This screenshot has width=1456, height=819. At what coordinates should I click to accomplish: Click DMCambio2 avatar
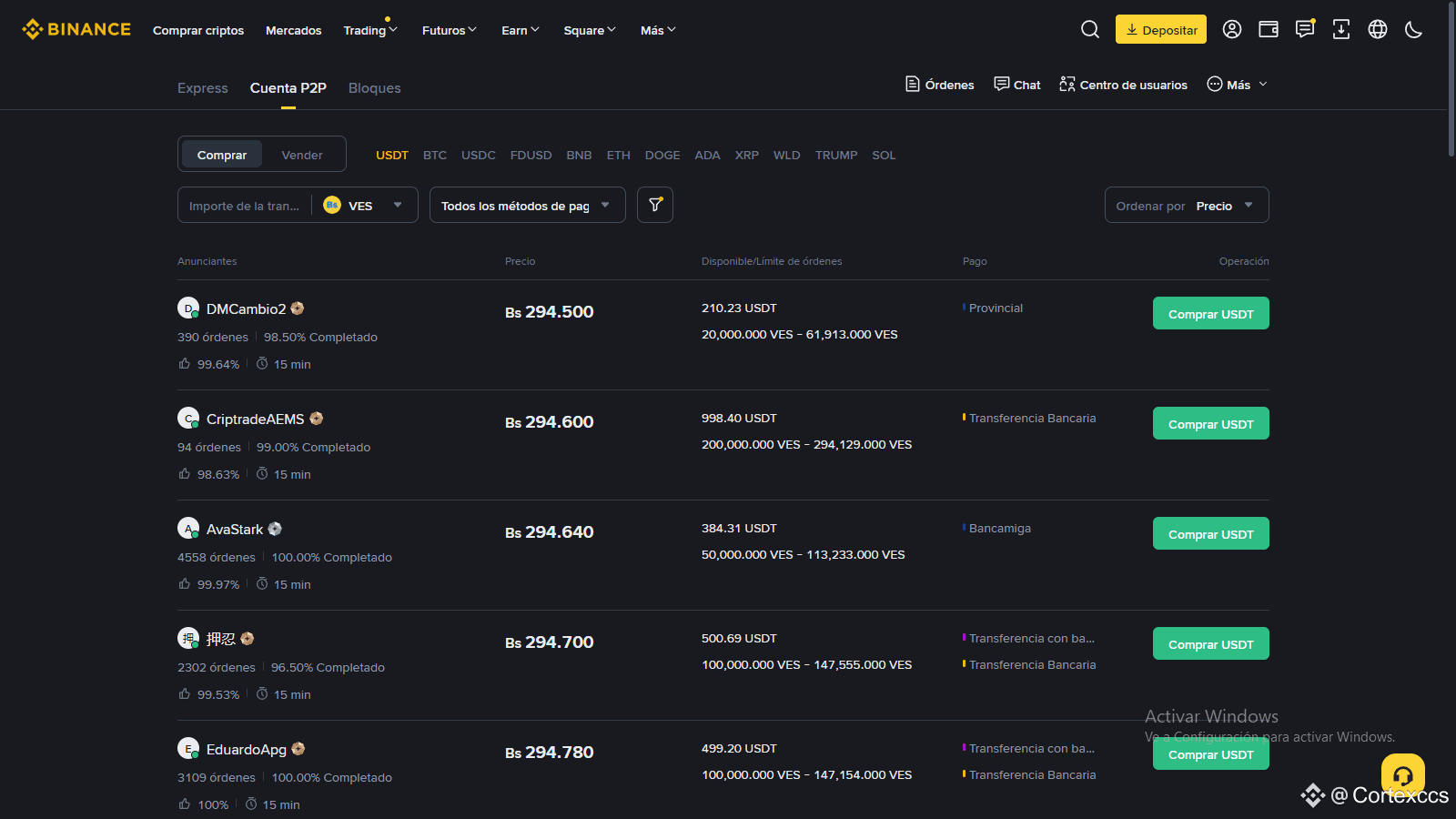click(188, 308)
